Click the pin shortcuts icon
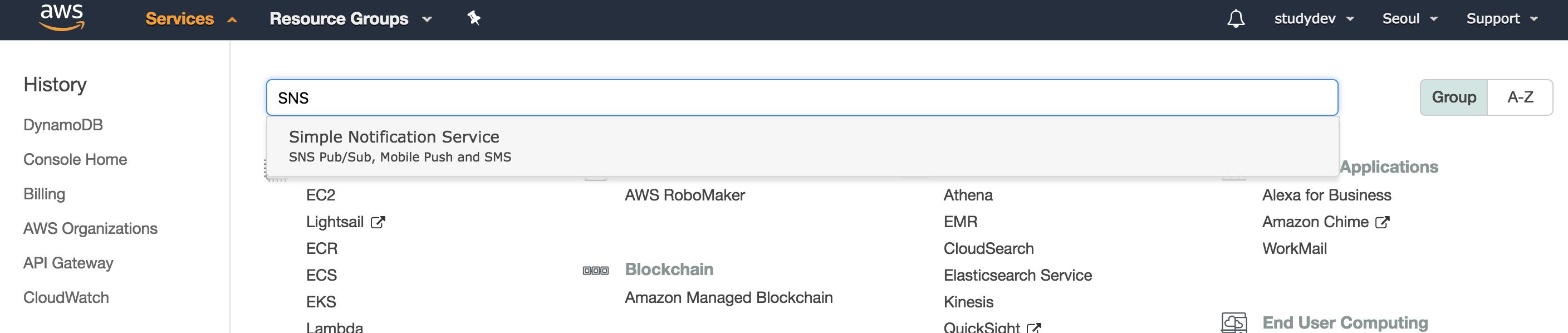Viewport: 1568px width, 333px height. (x=473, y=18)
